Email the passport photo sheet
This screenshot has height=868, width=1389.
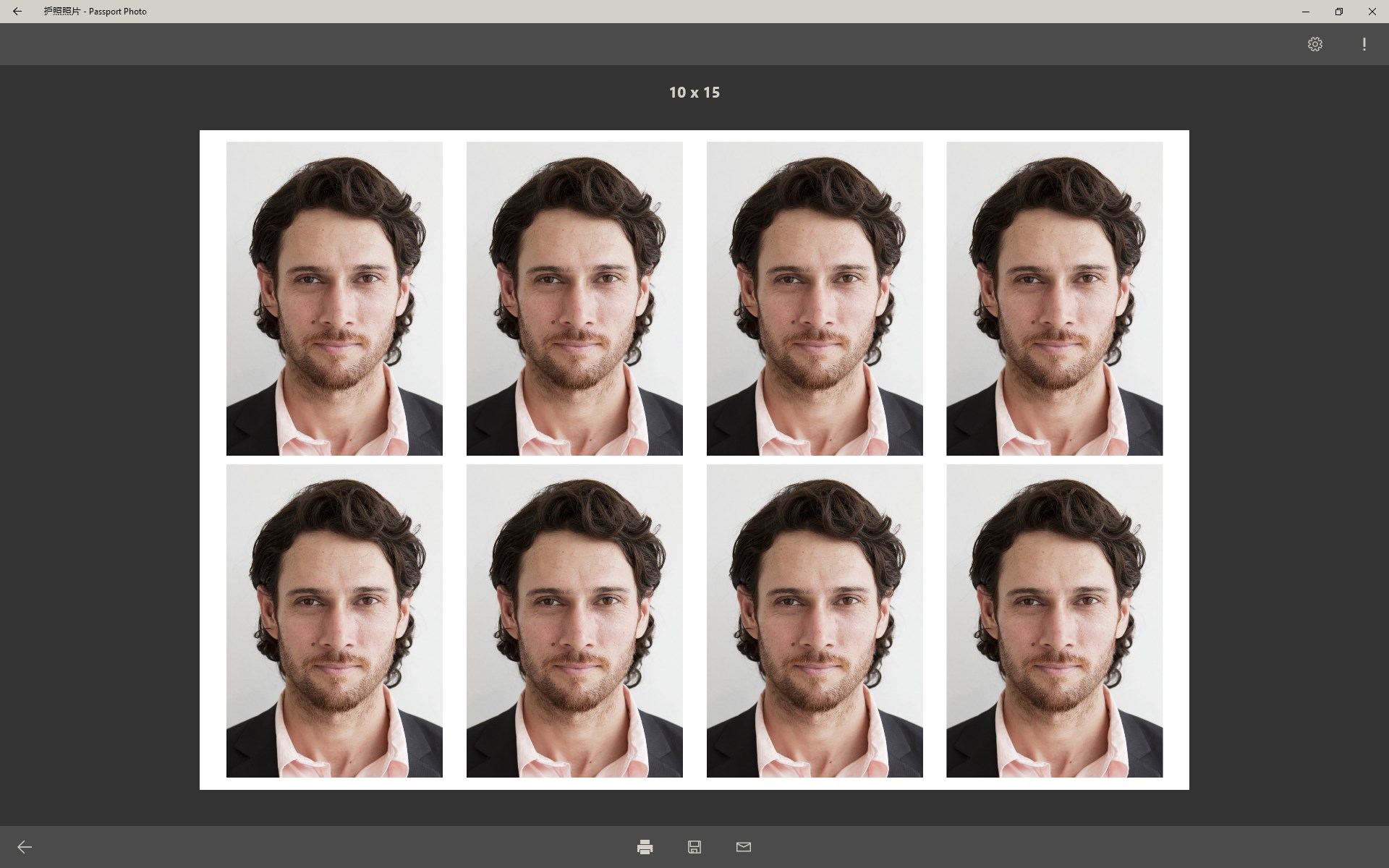(x=743, y=846)
